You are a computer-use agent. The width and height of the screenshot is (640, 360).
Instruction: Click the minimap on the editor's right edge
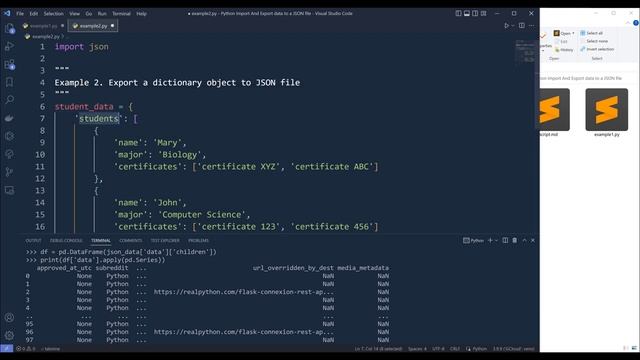(525, 52)
